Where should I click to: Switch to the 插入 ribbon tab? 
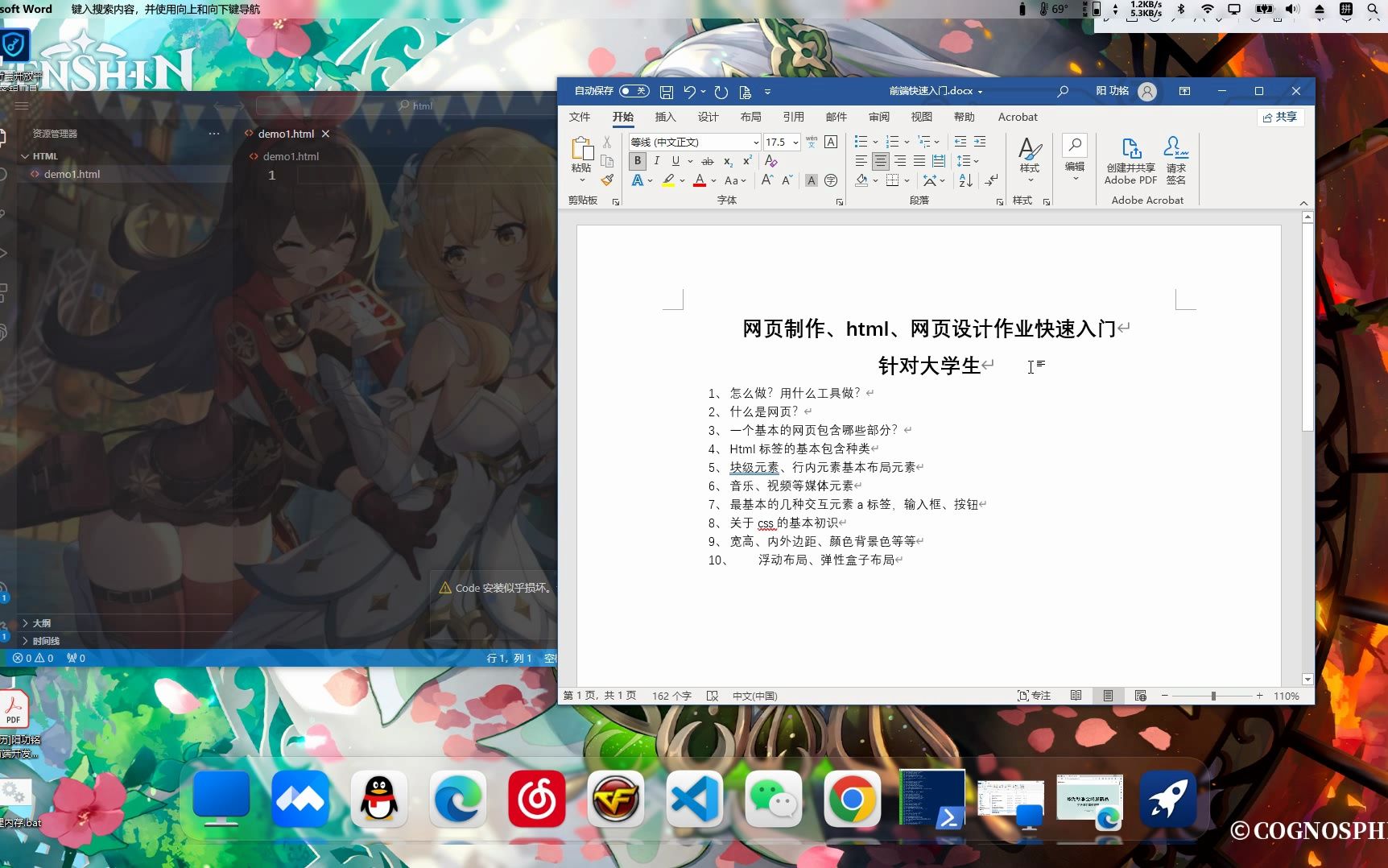click(665, 117)
